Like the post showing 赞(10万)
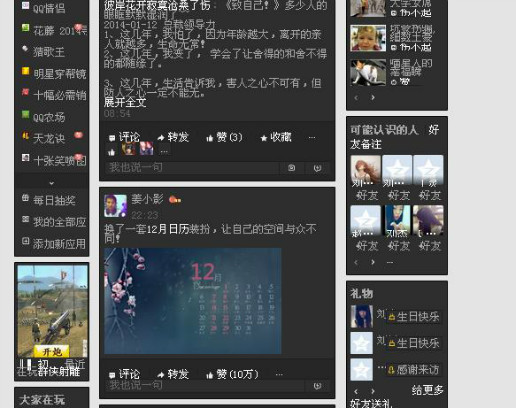516x408 pixels. tap(232, 374)
